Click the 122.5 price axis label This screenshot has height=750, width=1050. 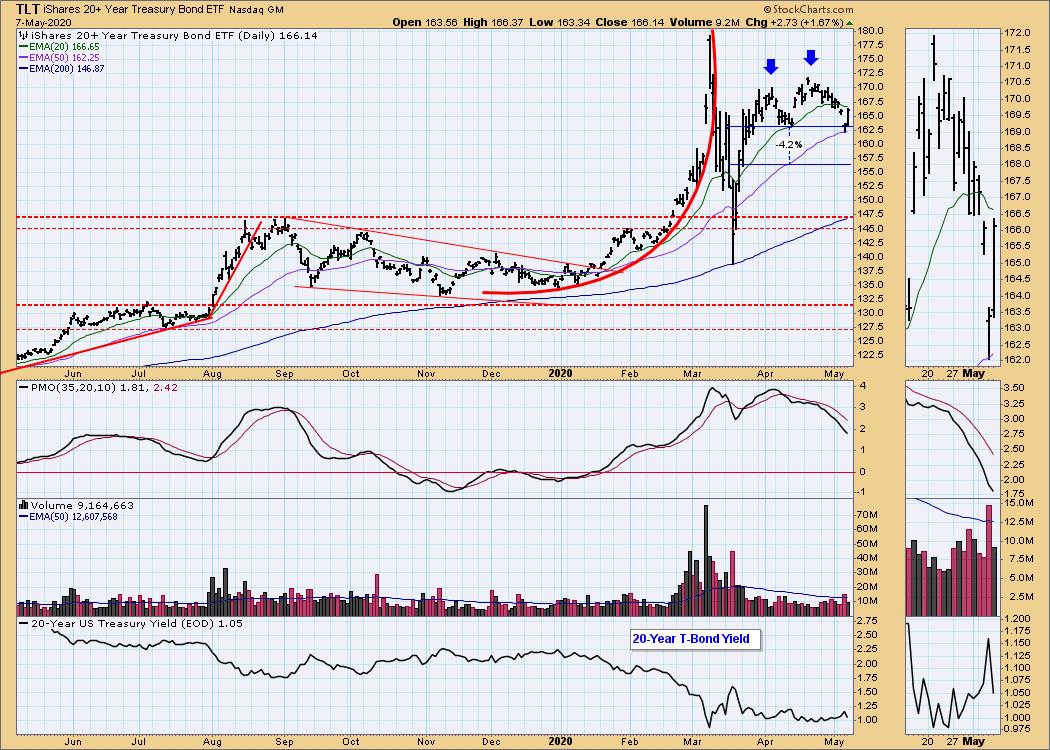[869, 355]
